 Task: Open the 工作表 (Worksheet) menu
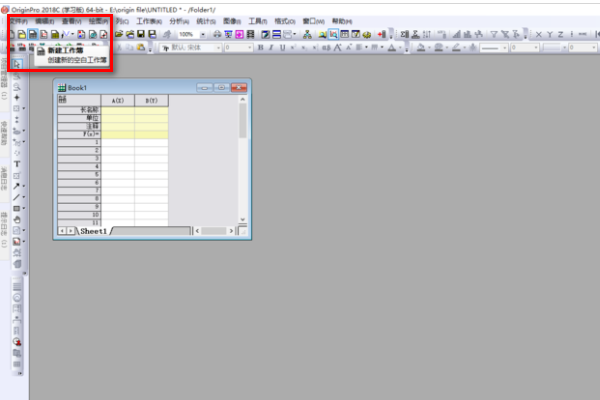[149, 21]
